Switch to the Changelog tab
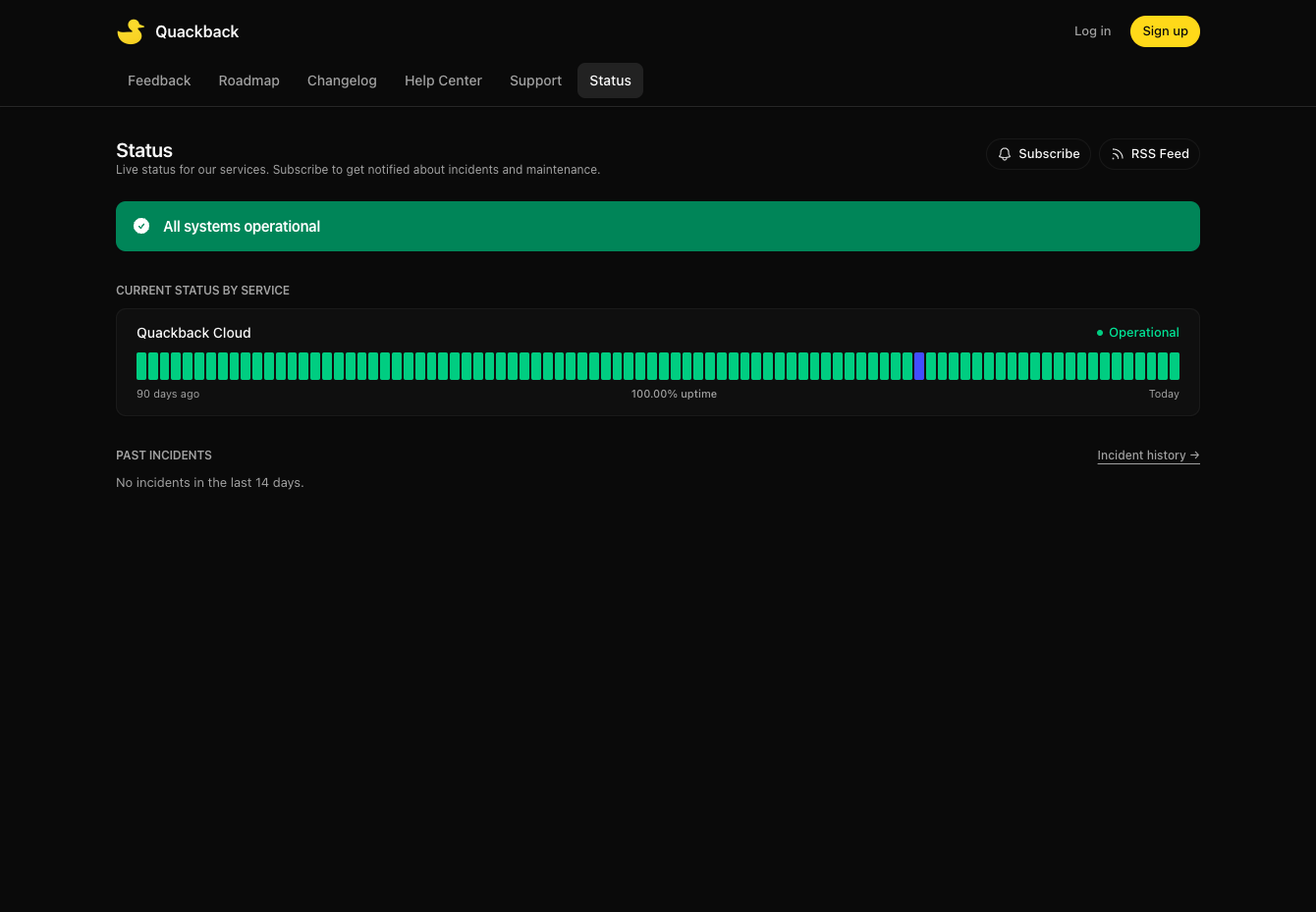 (x=342, y=80)
